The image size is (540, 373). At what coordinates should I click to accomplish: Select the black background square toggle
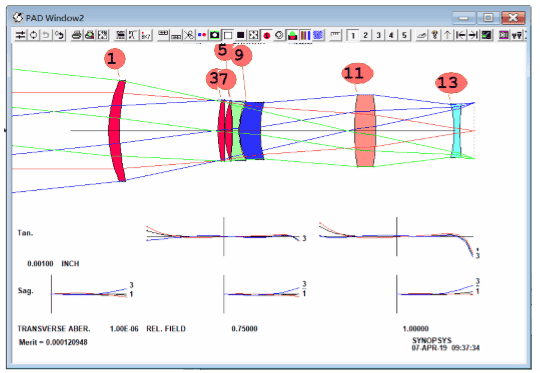point(241,35)
